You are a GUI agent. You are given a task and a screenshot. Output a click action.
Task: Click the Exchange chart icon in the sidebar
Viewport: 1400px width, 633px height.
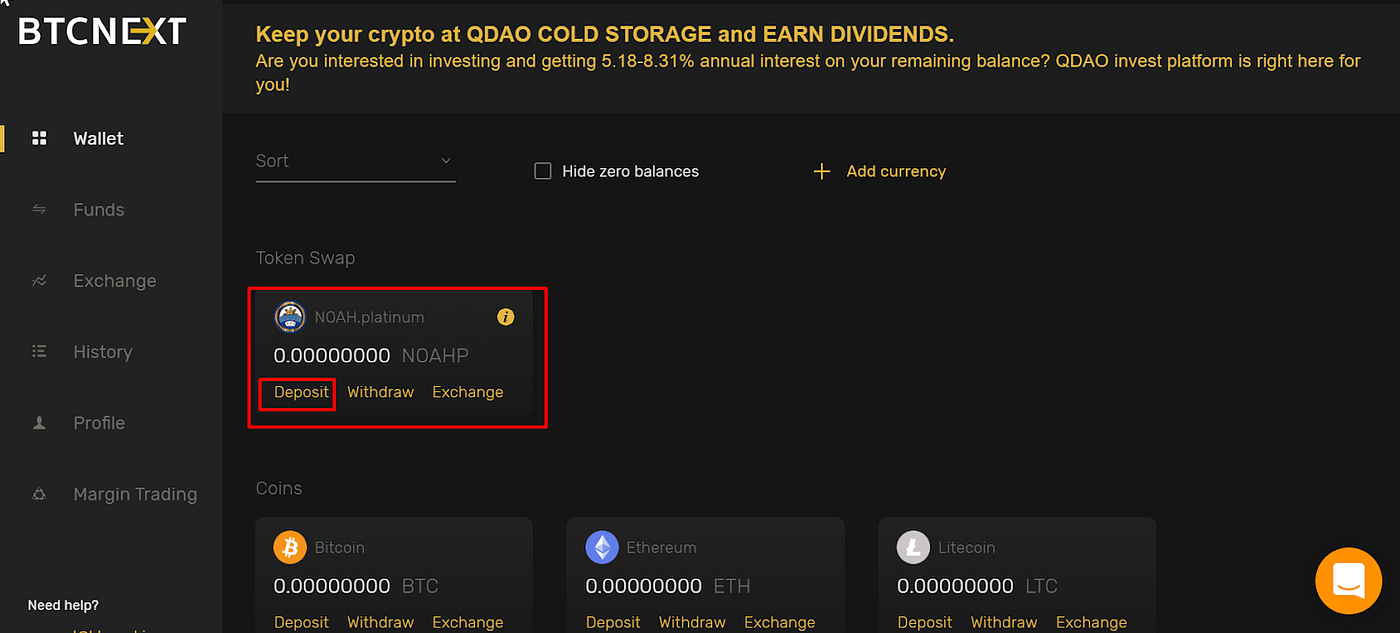coord(38,280)
